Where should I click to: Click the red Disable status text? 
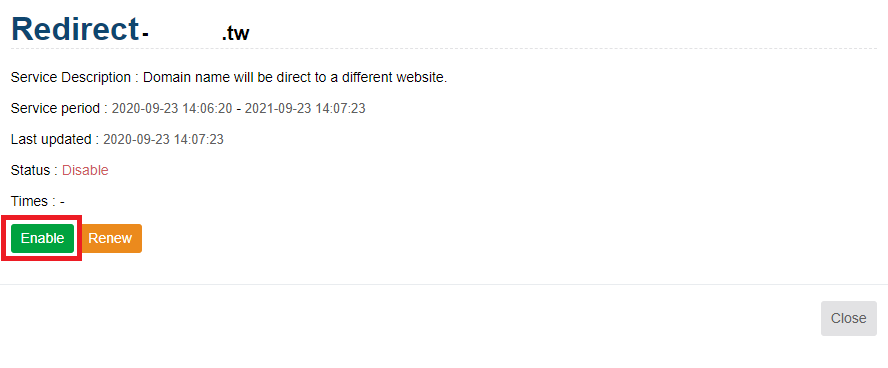(85, 170)
